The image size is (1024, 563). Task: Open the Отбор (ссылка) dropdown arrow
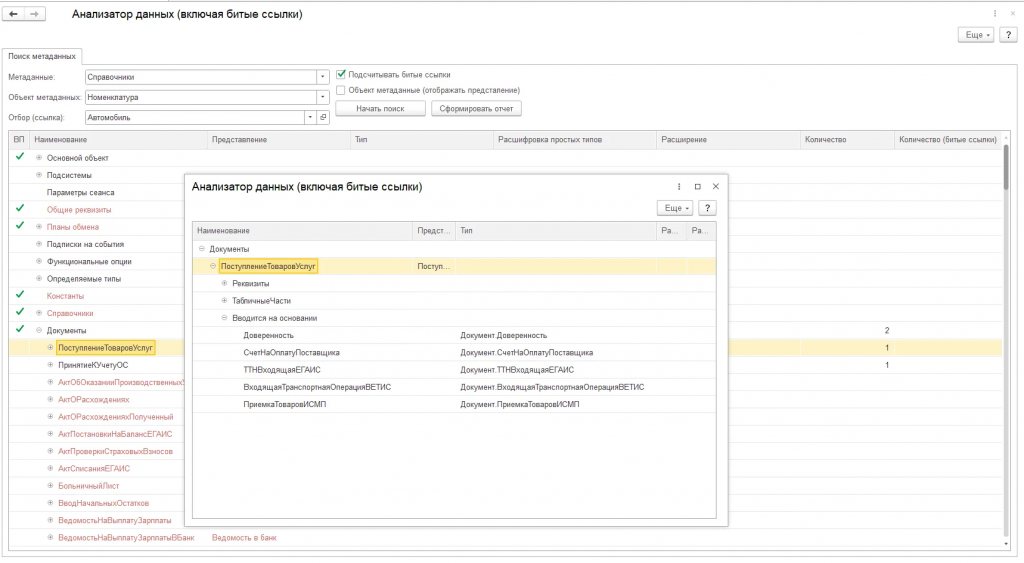(x=310, y=118)
